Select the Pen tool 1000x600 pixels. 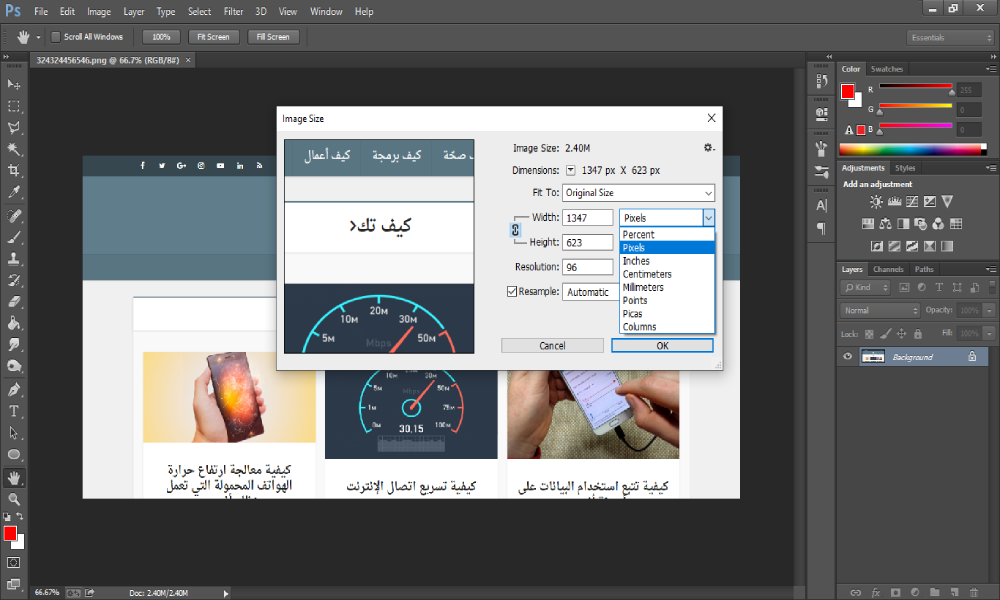(13, 390)
